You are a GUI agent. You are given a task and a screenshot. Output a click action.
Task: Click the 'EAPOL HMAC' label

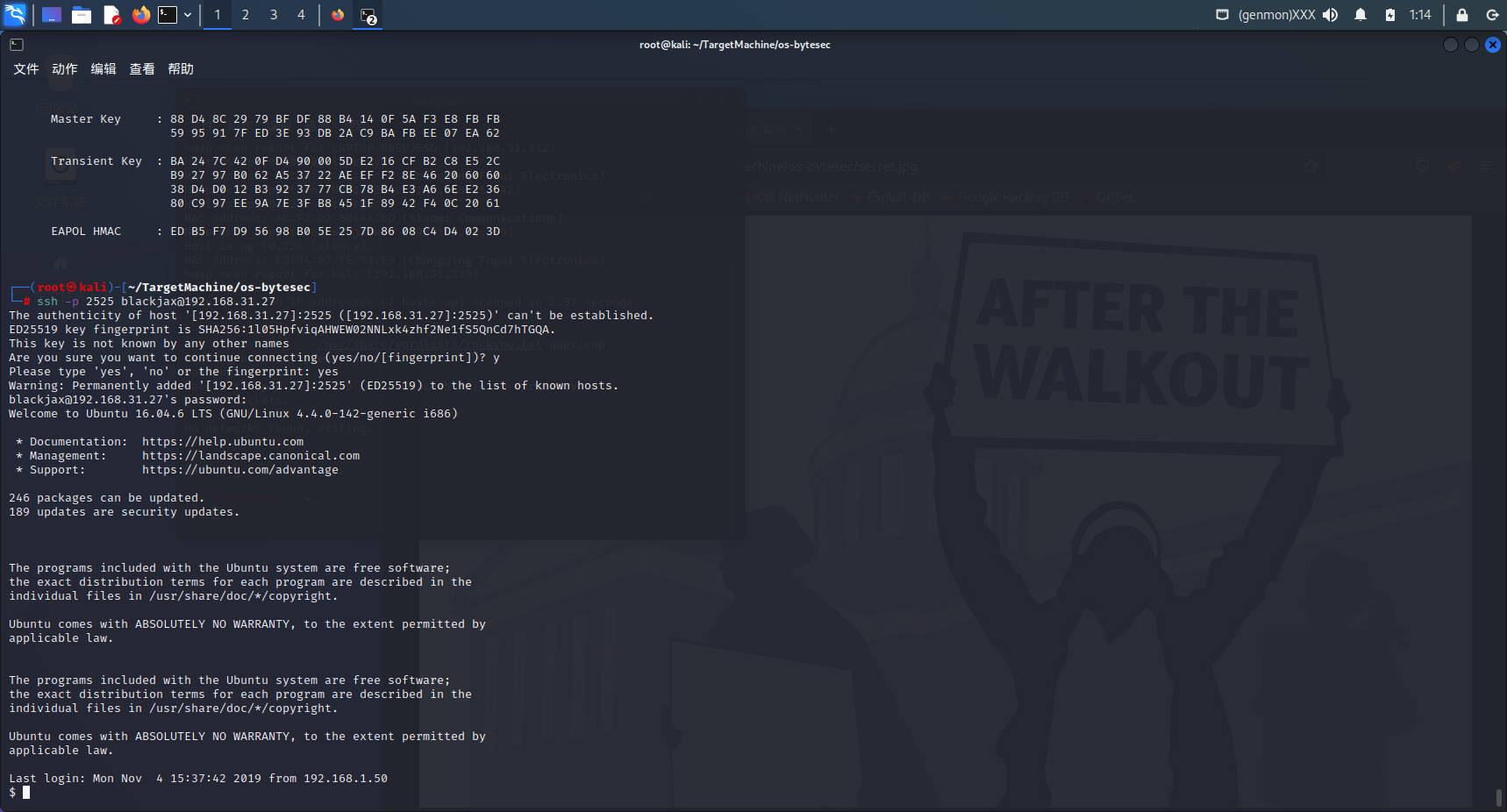pyautogui.click(x=86, y=231)
